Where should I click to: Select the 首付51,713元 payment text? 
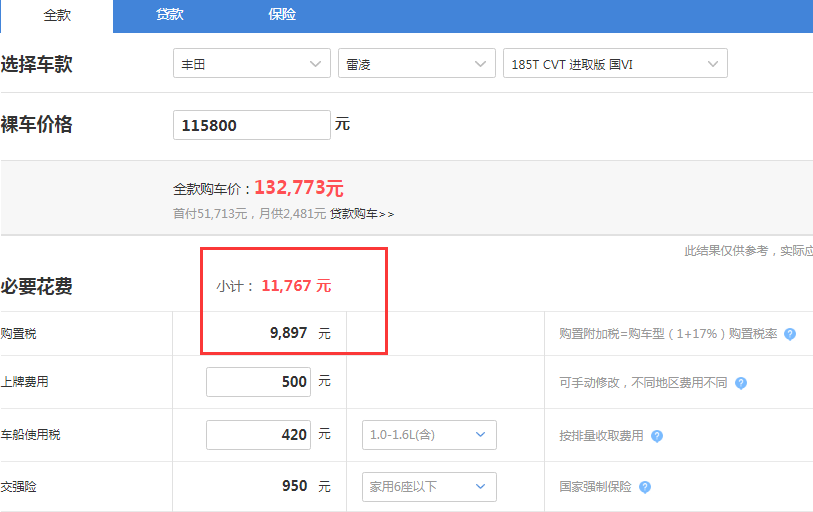click(x=210, y=214)
